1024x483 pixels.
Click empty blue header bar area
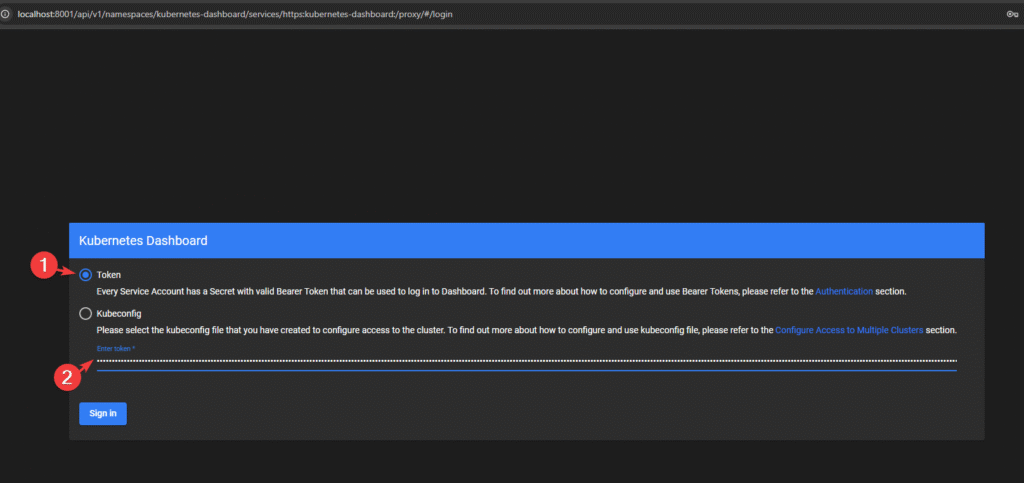coord(600,241)
